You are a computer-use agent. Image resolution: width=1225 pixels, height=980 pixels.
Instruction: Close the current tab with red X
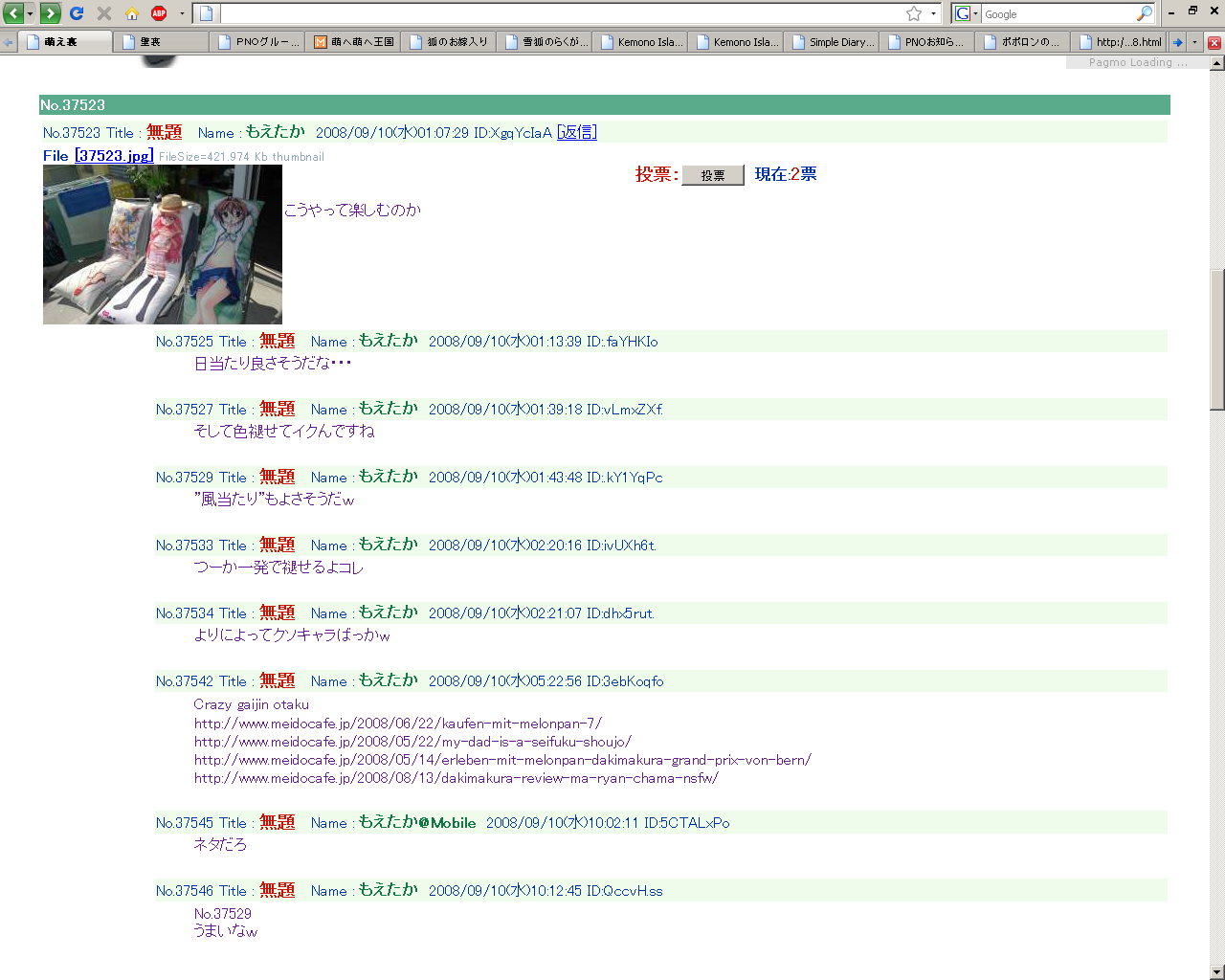pyautogui.click(x=1214, y=42)
